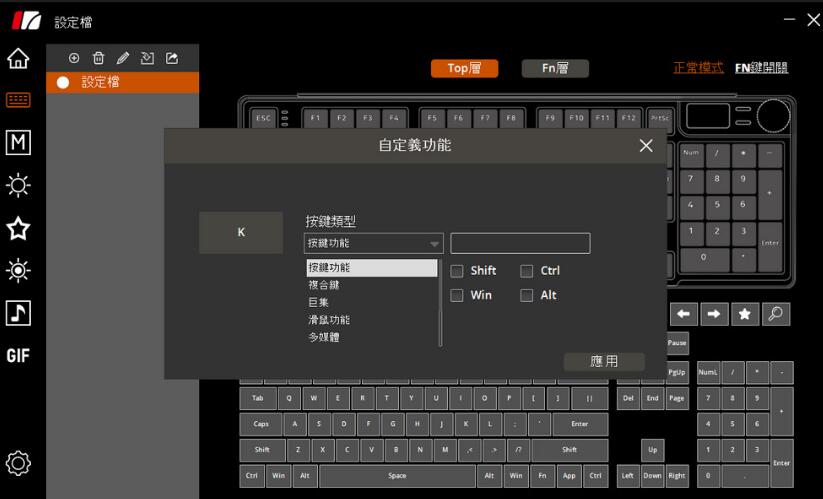Close the 自定義功能 dialog
The height and width of the screenshot is (499, 823).
[x=646, y=145]
